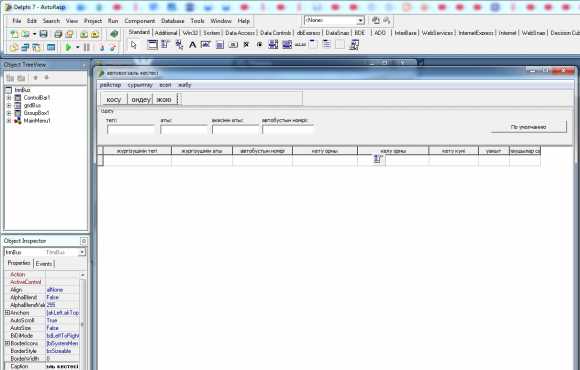The image size is (580, 370).
Task: Click the 'тегі' search input field
Action: 131,129
